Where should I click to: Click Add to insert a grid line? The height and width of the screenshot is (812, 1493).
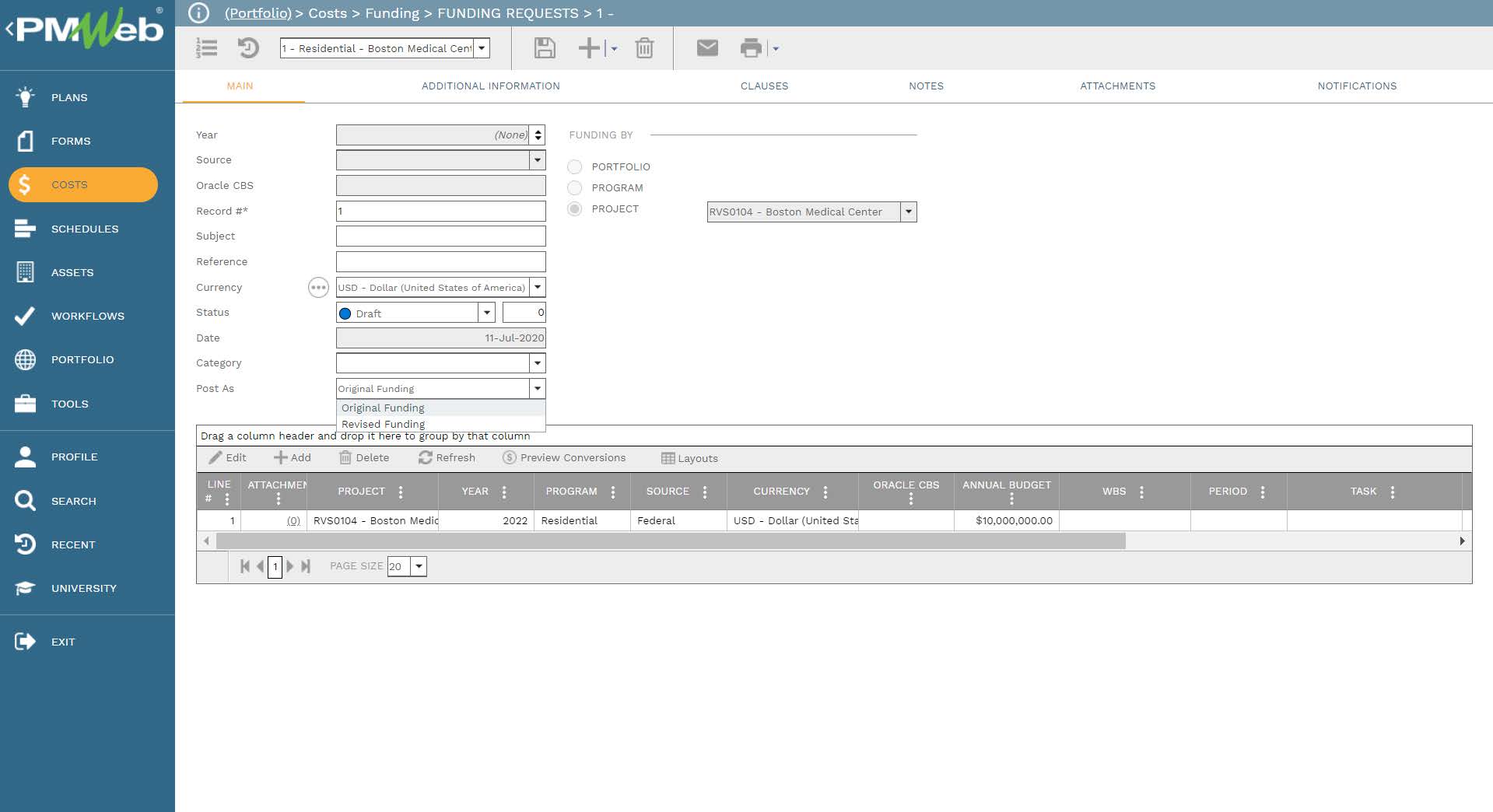[293, 458]
